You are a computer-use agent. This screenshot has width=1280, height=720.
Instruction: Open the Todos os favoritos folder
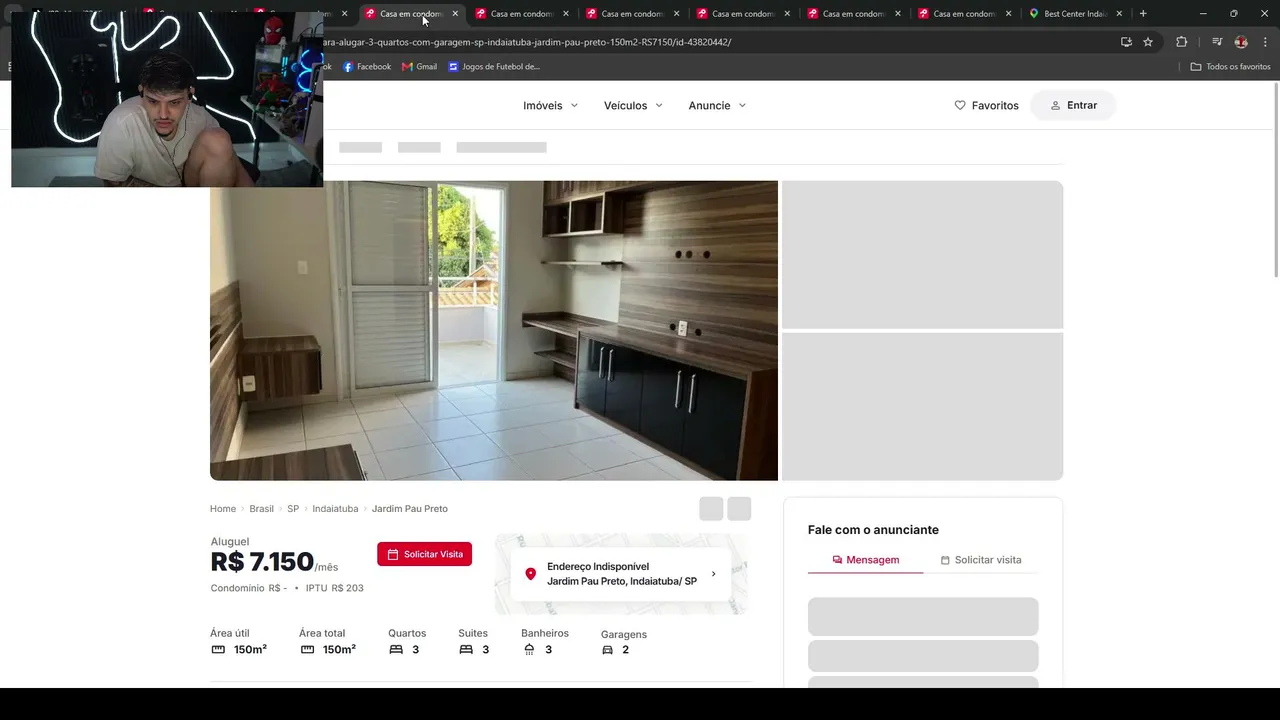[x=1231, y=67]
